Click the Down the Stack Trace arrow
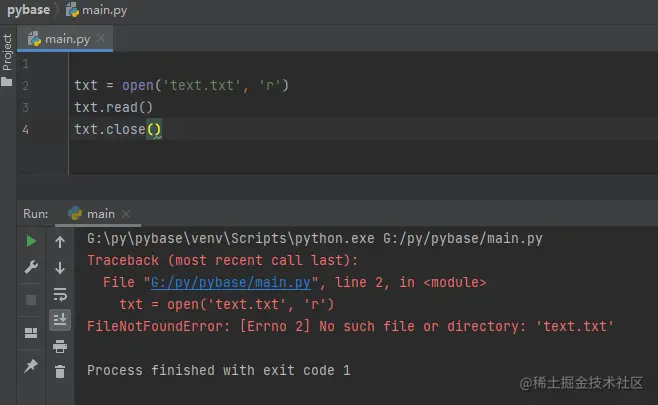 (60, 268)
